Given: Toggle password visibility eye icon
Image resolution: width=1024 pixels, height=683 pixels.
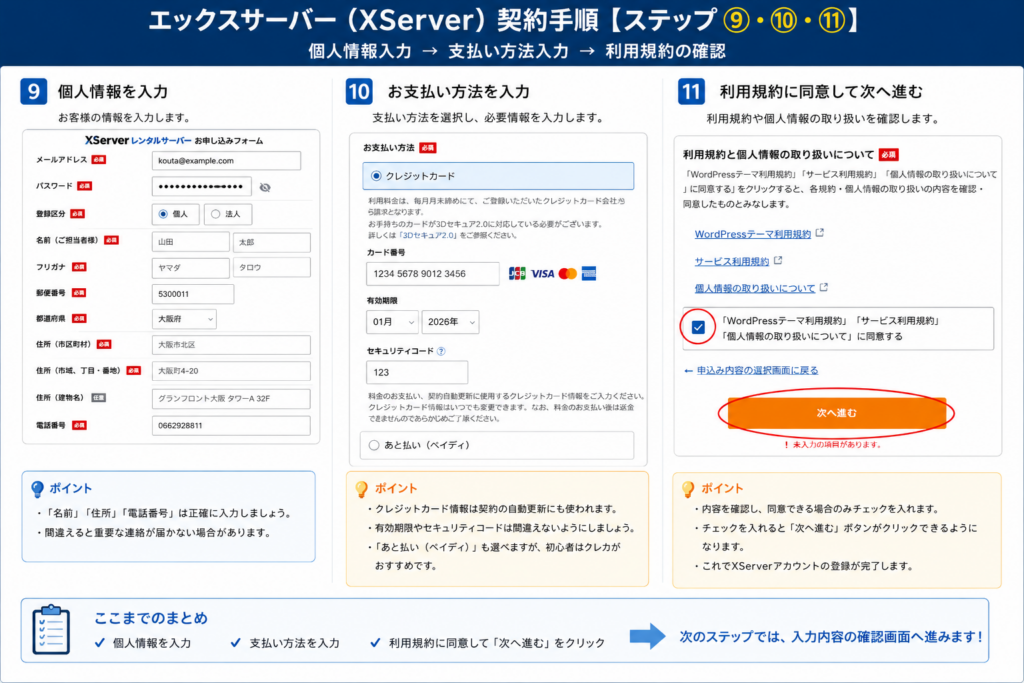Looking at the screenshot, I should [264, 187].
